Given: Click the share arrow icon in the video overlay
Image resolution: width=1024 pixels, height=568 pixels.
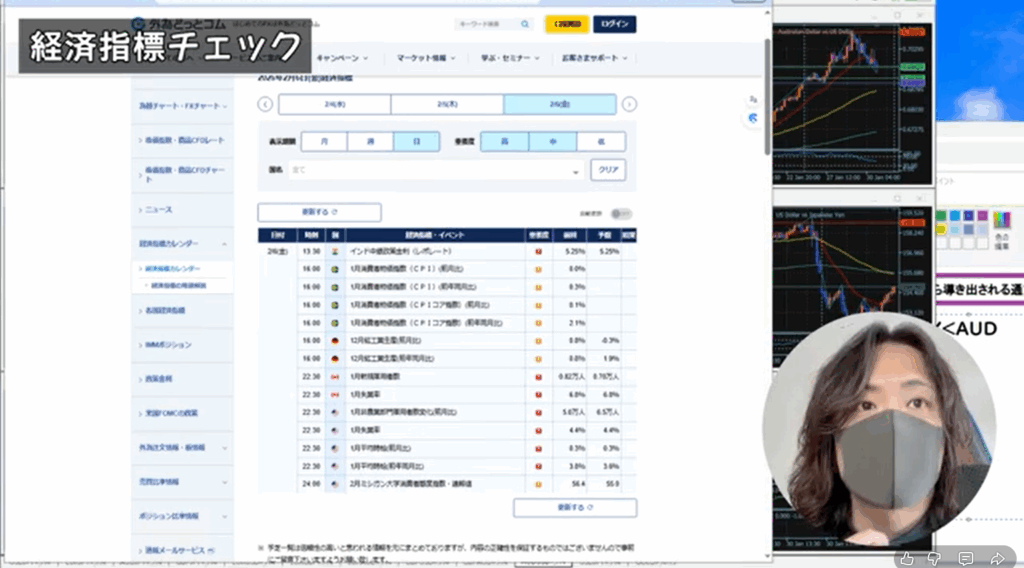Looking at the screenshot, I should [x=997, y=557].
